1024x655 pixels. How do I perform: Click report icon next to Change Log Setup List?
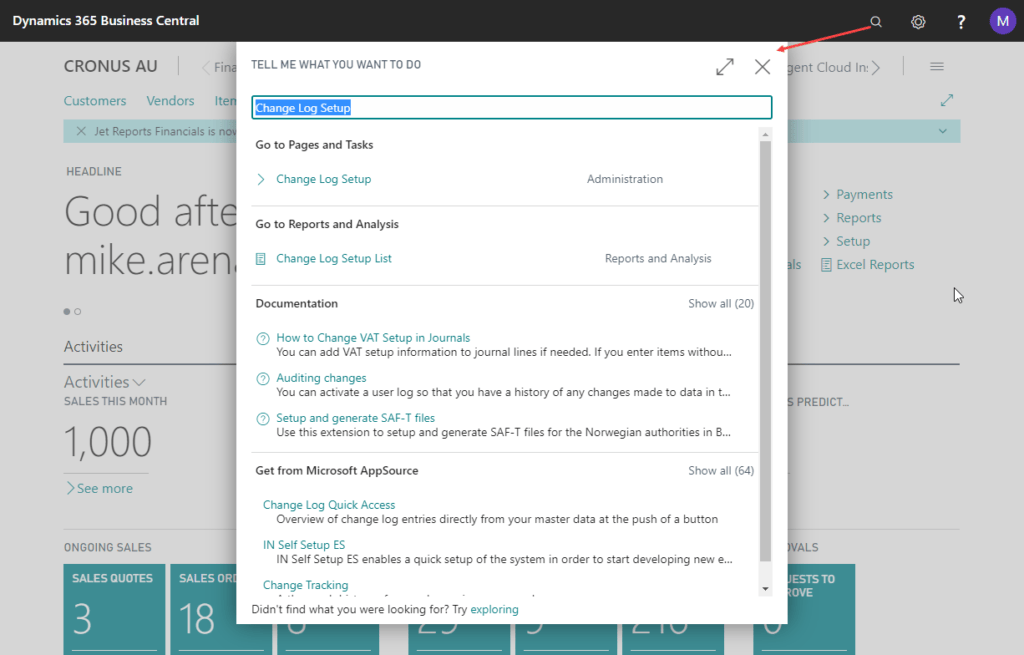[261, 259]
